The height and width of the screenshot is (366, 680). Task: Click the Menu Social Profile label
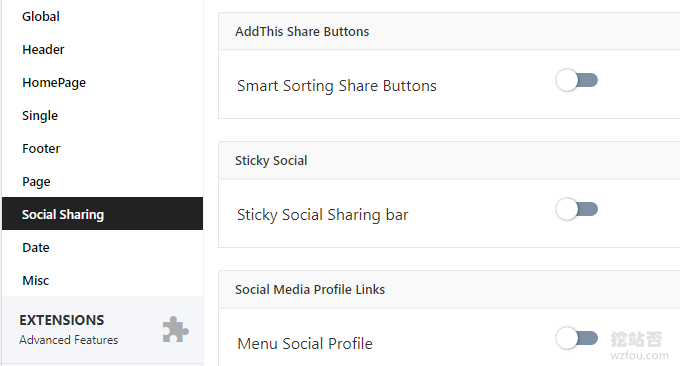305,343
